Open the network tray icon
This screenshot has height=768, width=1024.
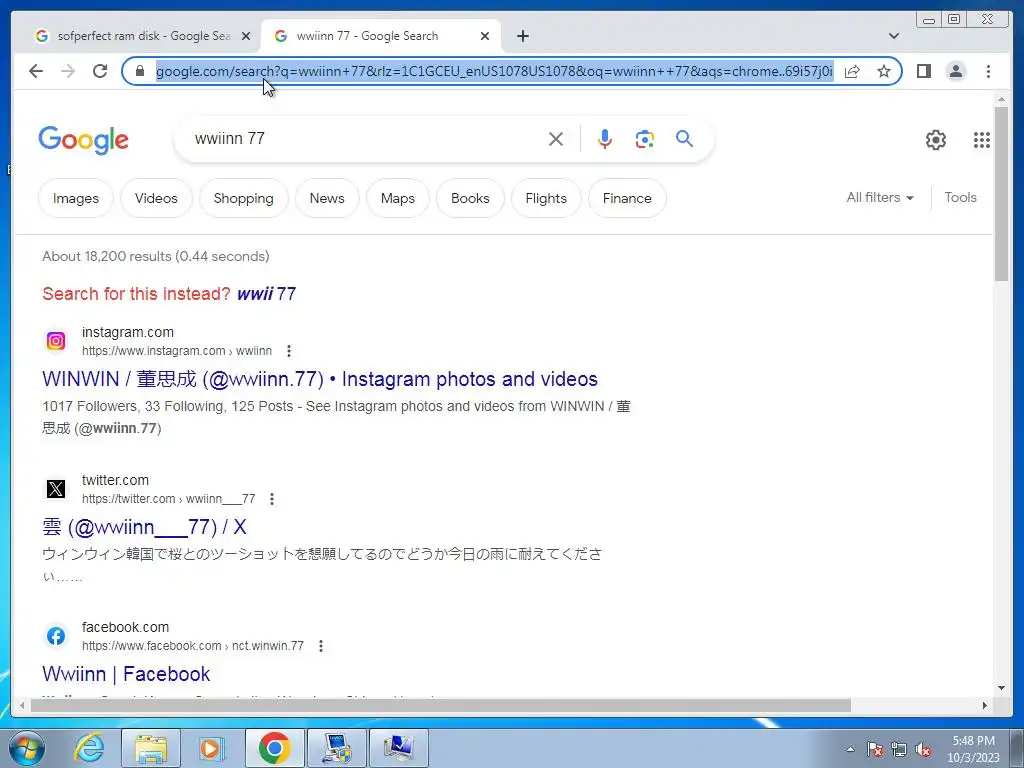coord(899,749)
